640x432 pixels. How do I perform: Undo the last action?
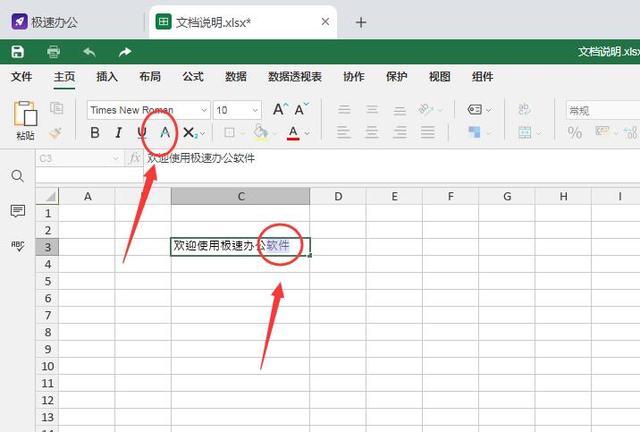[89, 52]
